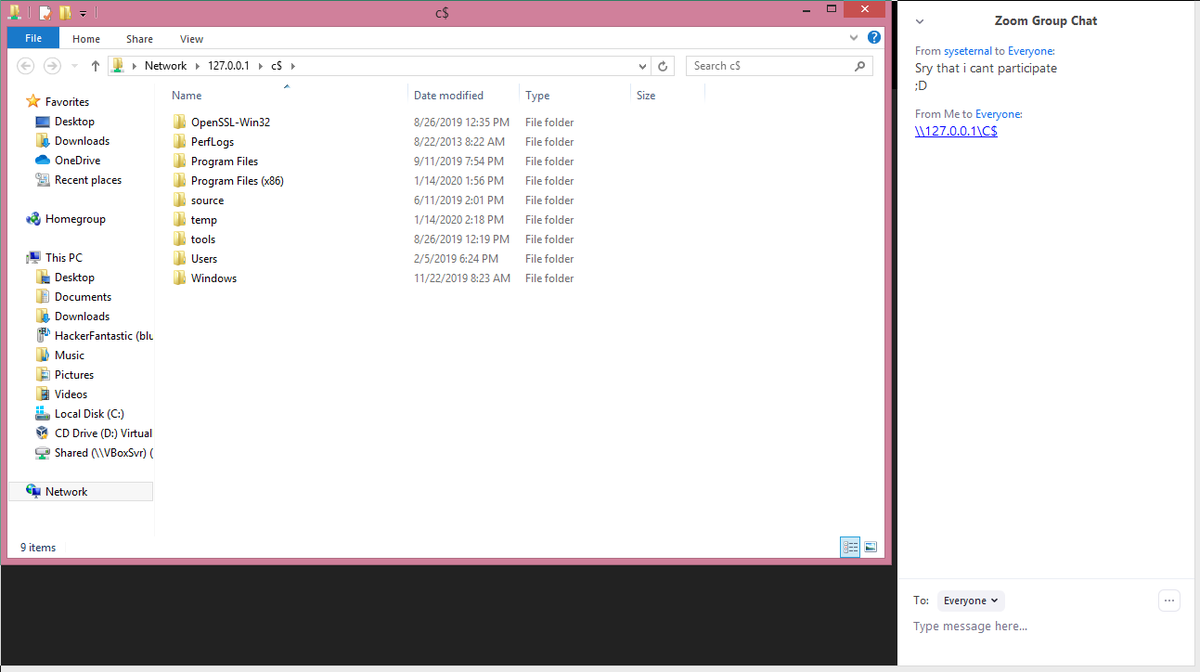This screenshot has height=672, width=1200.
Task: Sort by the Date modified column header
Action: (x=448, y=96)
